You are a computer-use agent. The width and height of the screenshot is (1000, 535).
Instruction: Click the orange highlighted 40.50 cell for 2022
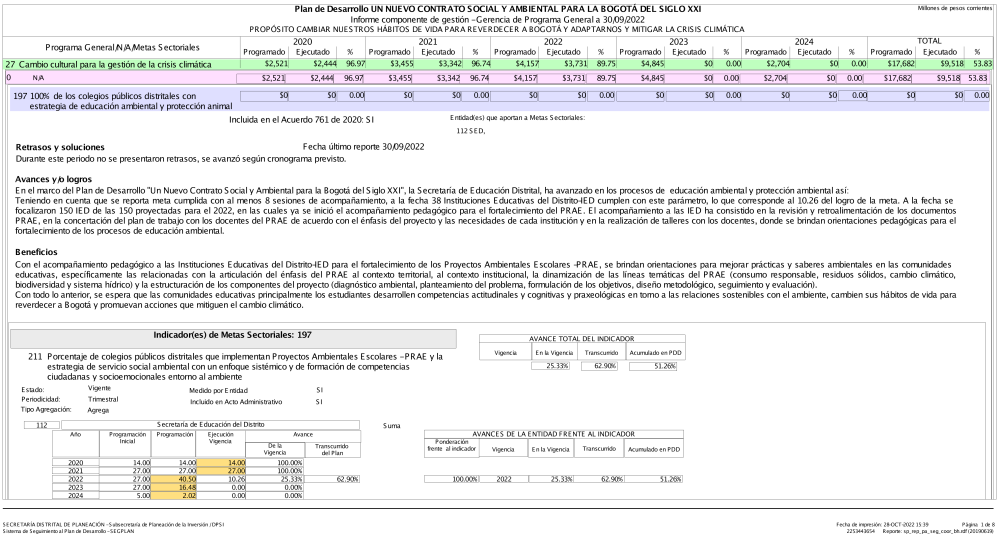[175, 480]
